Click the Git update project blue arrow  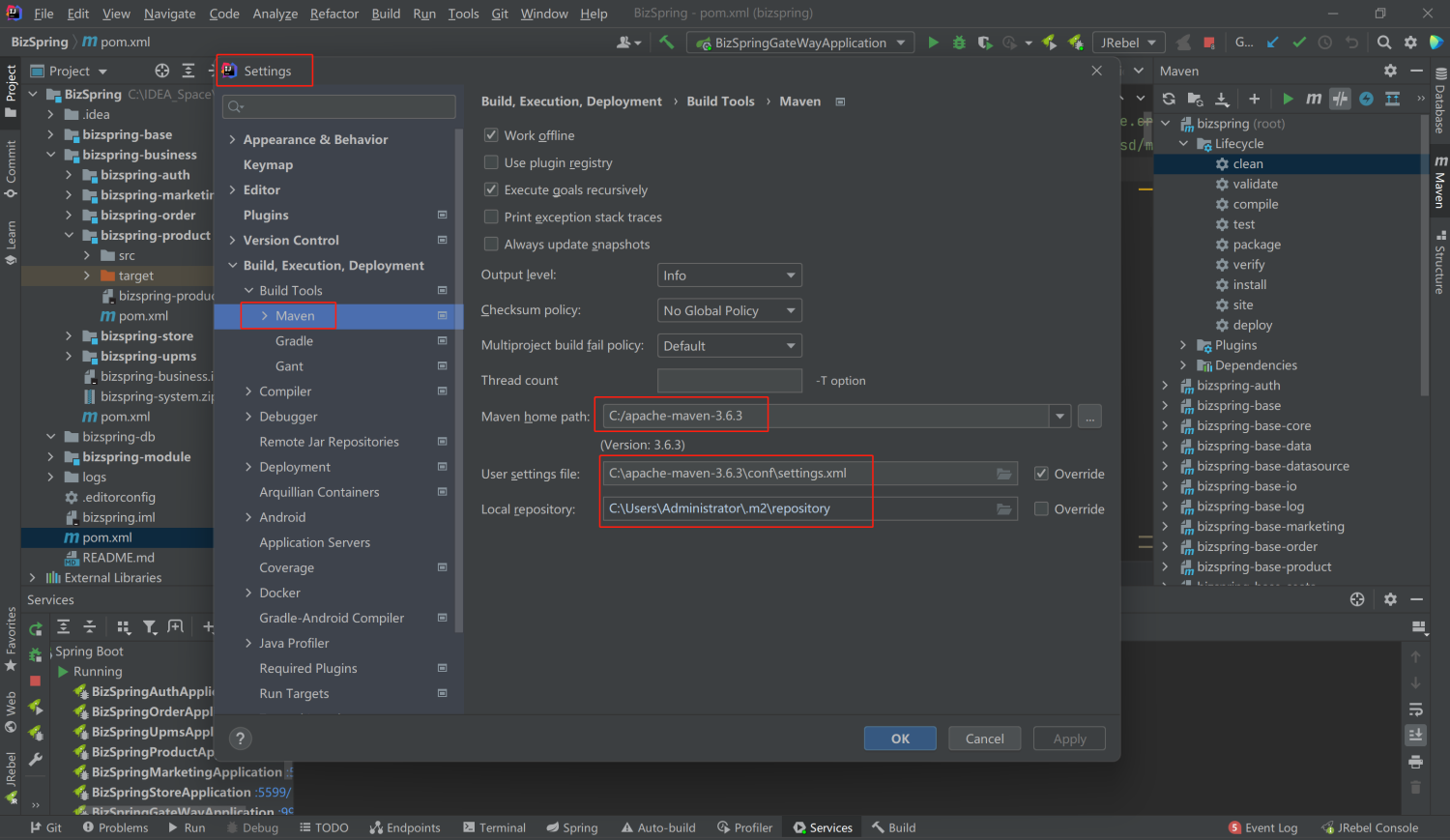pyautogui.click(x=1273, y=43)
